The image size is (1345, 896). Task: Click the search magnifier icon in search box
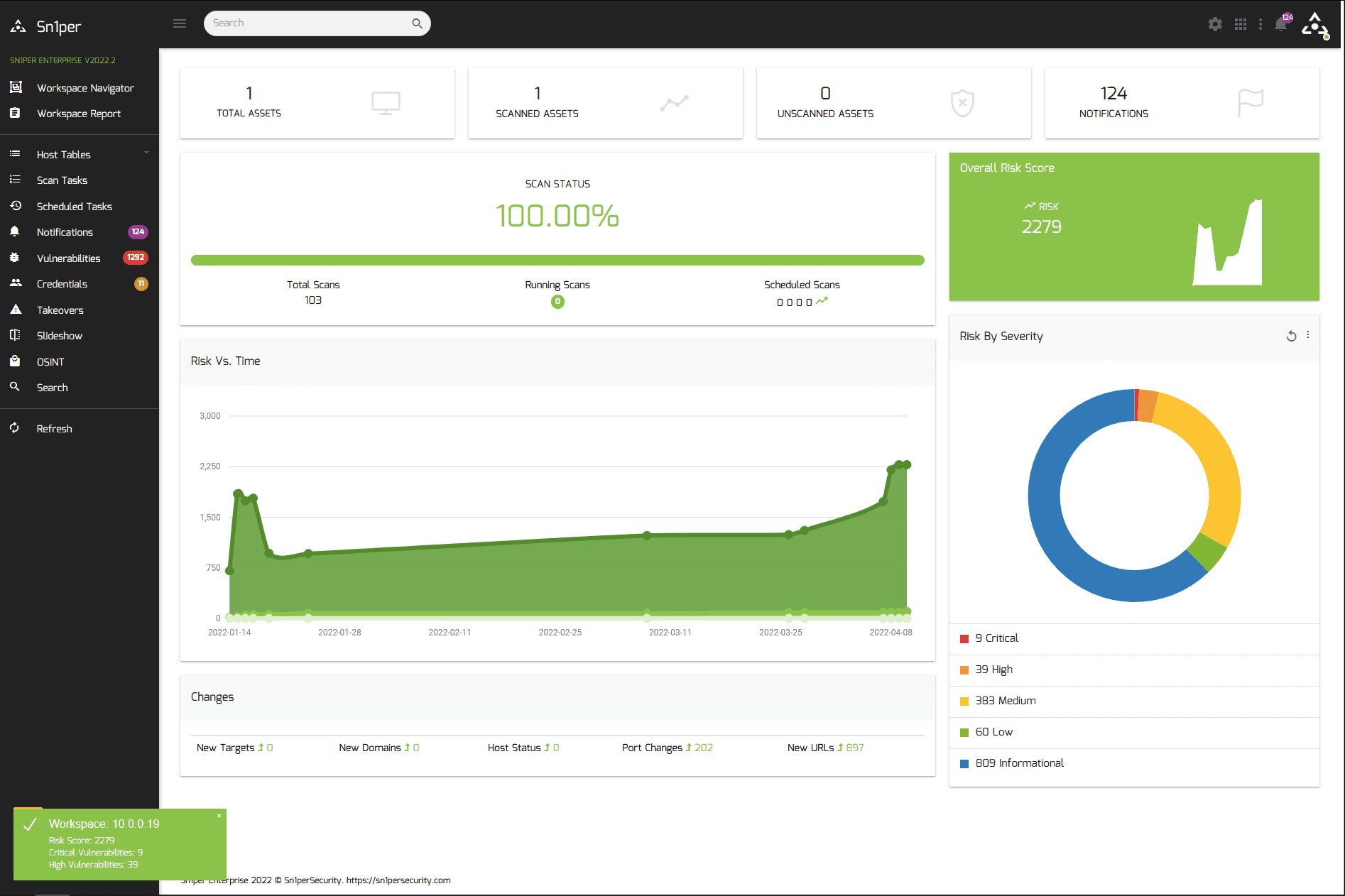[x=417, y=23]
